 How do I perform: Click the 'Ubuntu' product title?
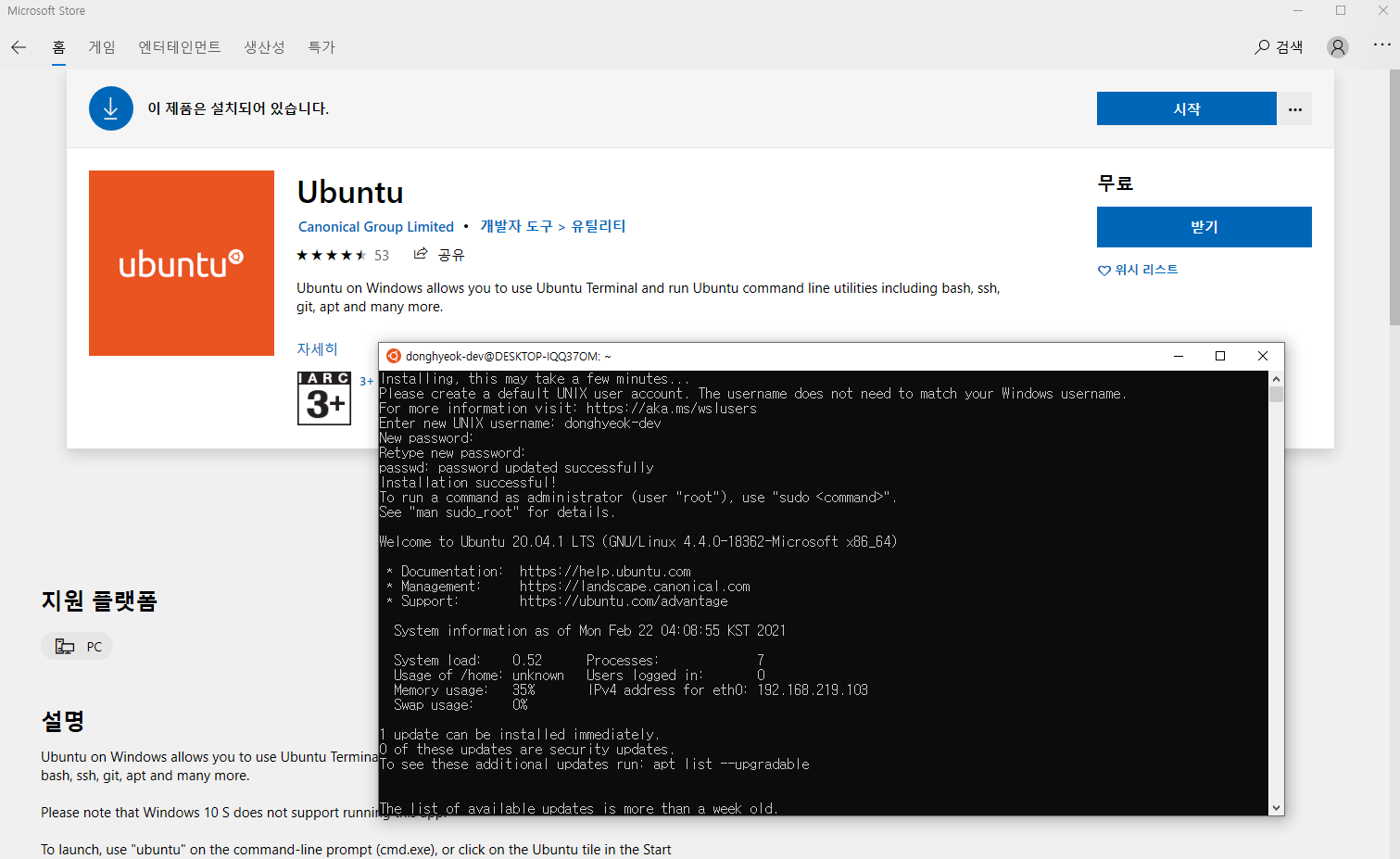coord(350,192)
